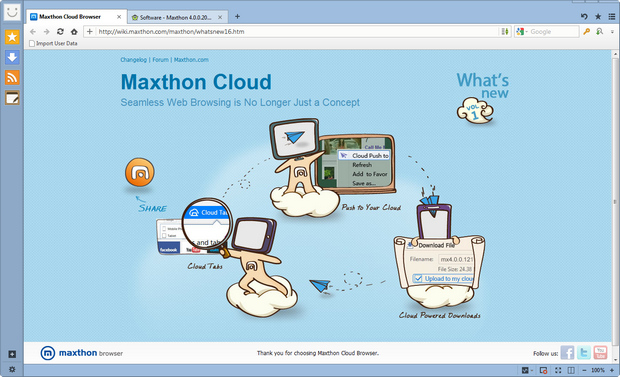Screen dimensions: 620x377
Task: Click the What's new heading
Action: tap(482, 85)
